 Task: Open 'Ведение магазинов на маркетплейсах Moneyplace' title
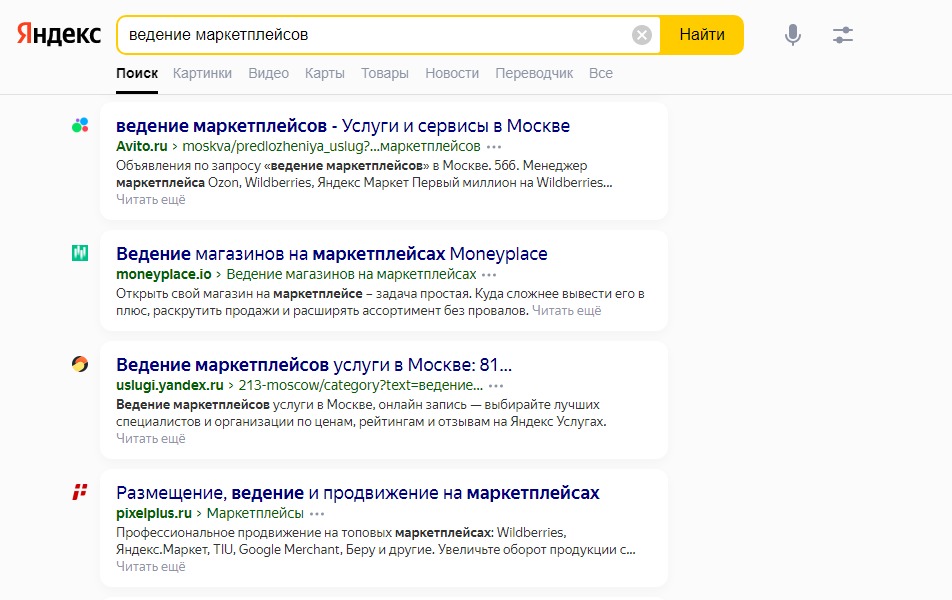pos(332,253)
